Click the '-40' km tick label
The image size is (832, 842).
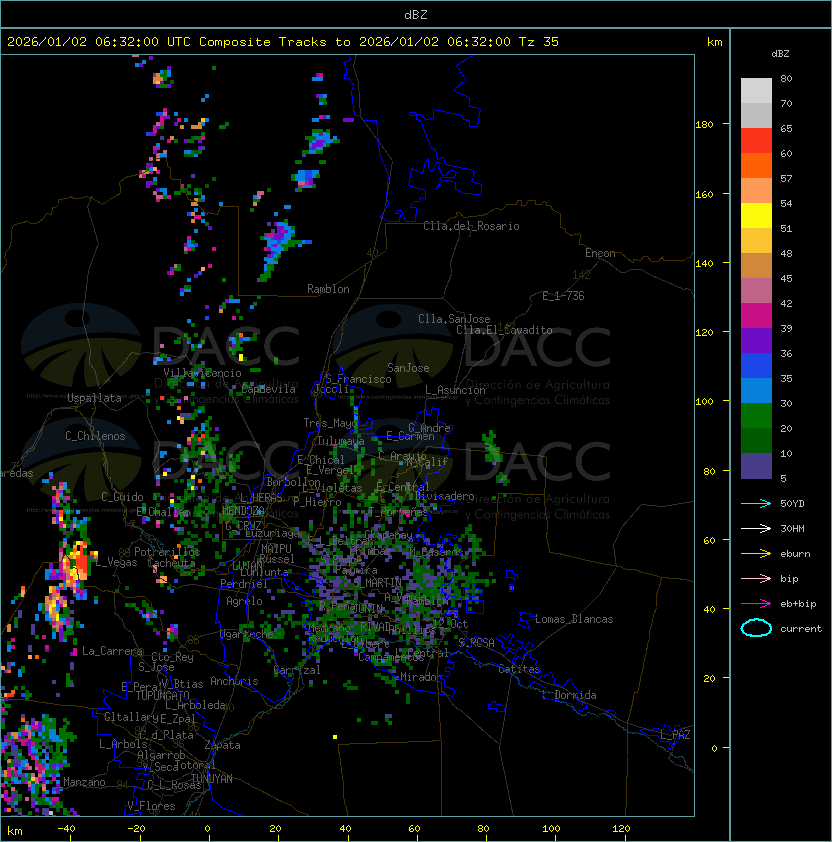click(67, 829)
